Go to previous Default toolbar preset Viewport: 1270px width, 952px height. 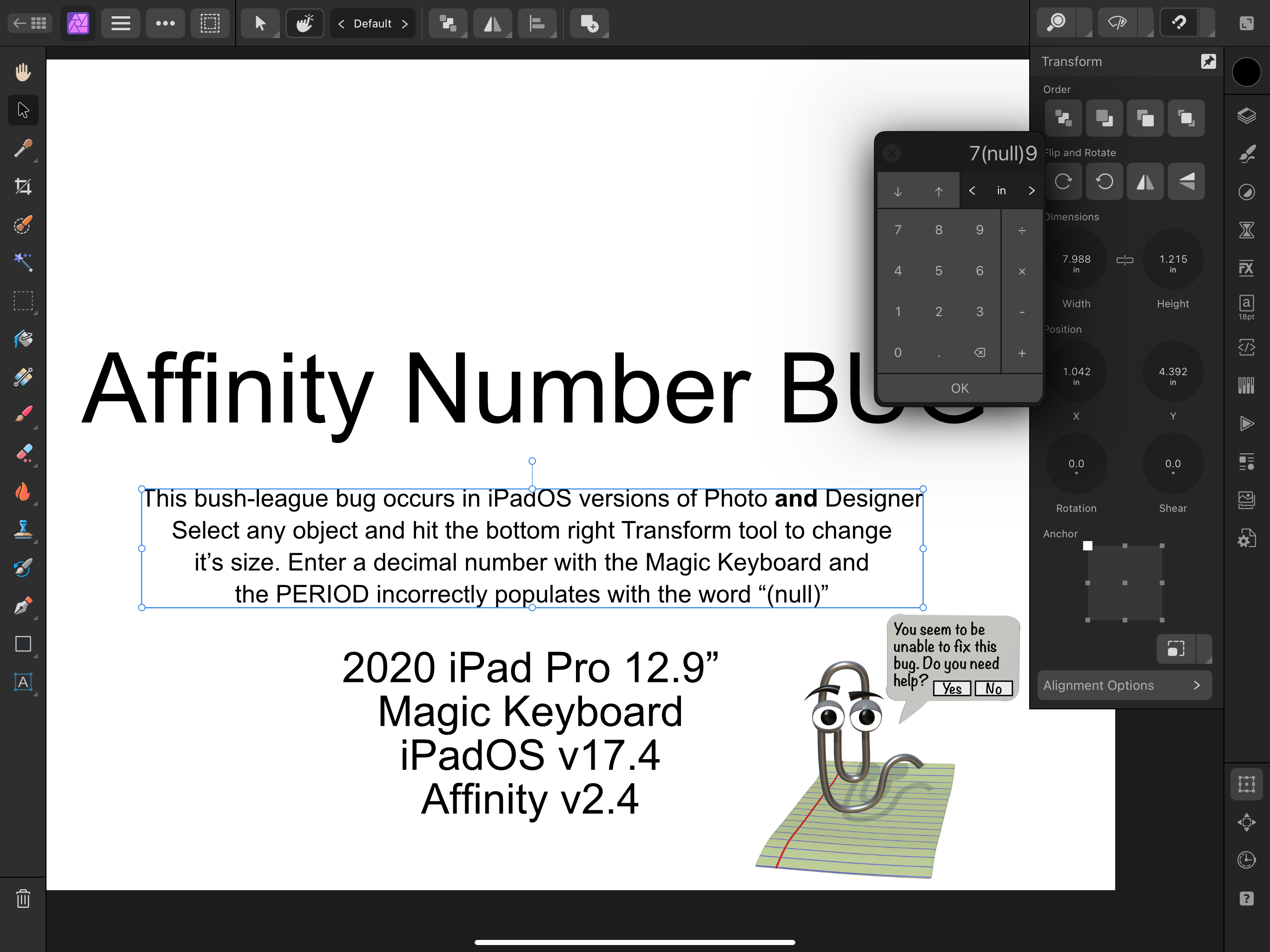click(342, 24)
